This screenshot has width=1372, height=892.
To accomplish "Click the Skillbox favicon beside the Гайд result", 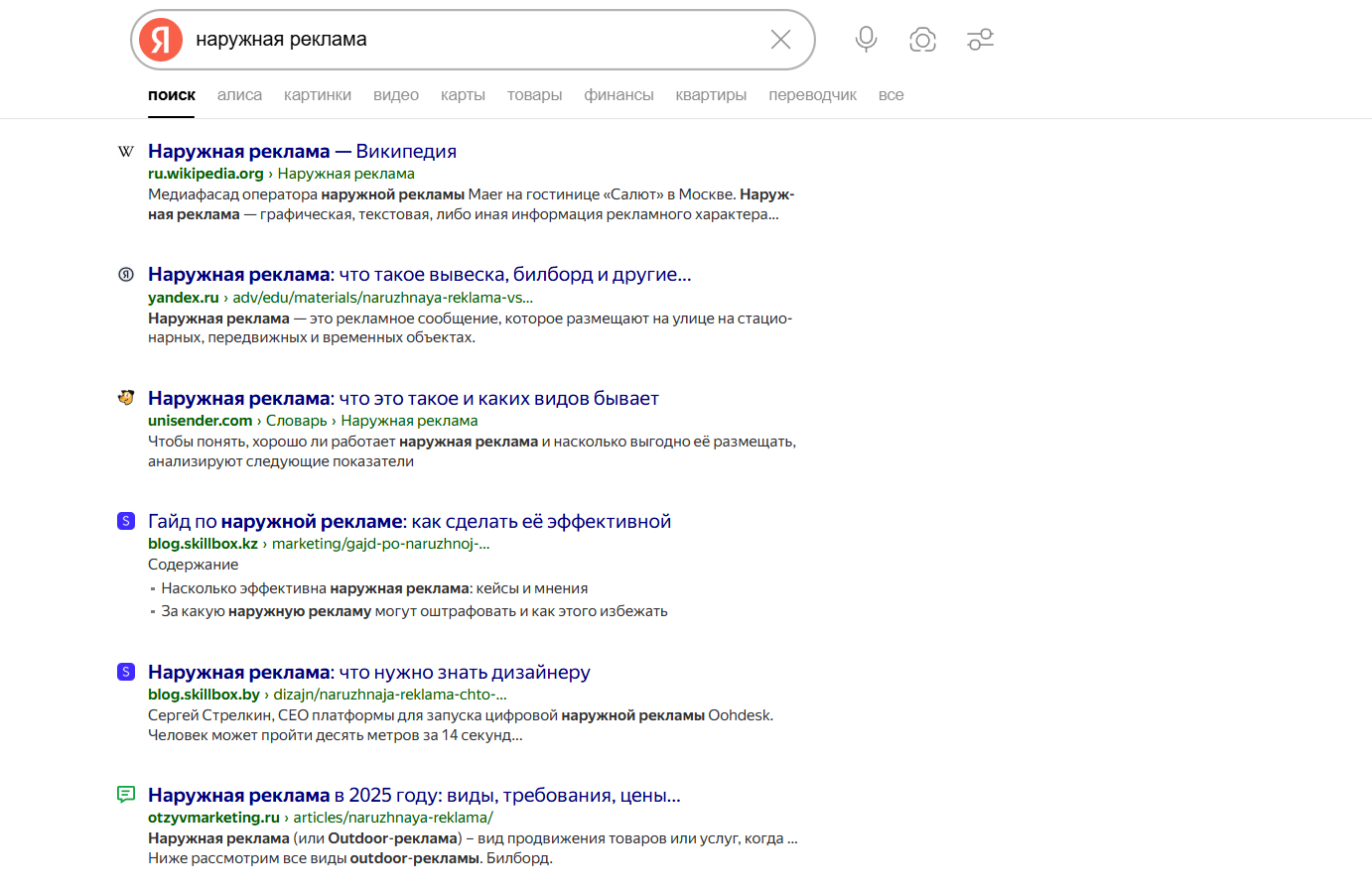I will click(126, 521).
